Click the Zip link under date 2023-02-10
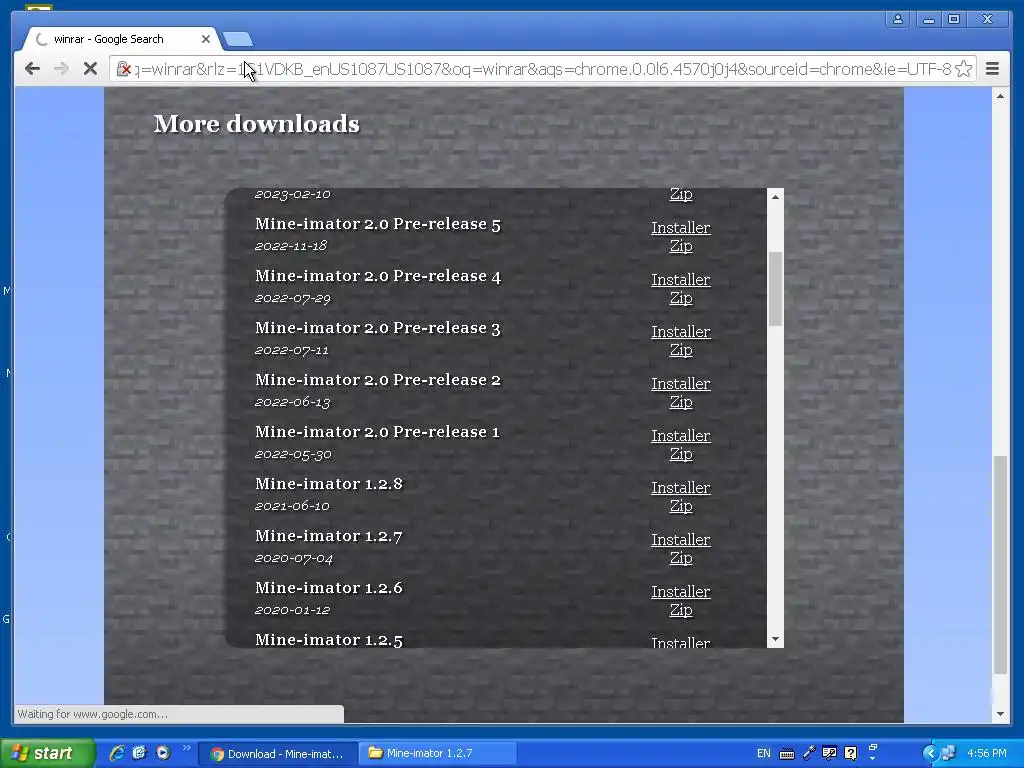The image size is (1024, 768). [680, 195]
